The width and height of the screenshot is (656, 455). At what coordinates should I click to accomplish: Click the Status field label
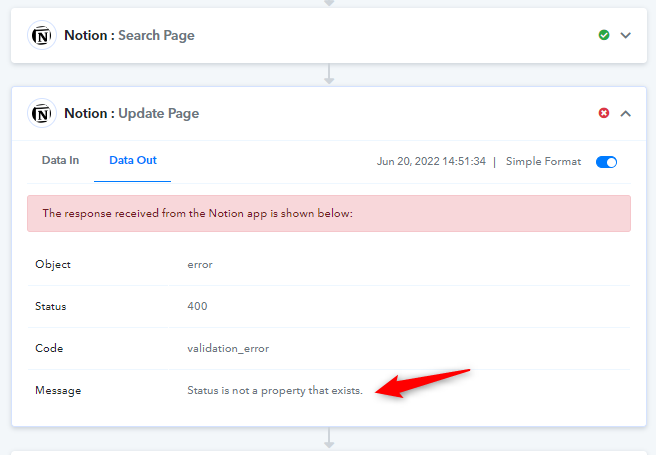click(51, 307)
